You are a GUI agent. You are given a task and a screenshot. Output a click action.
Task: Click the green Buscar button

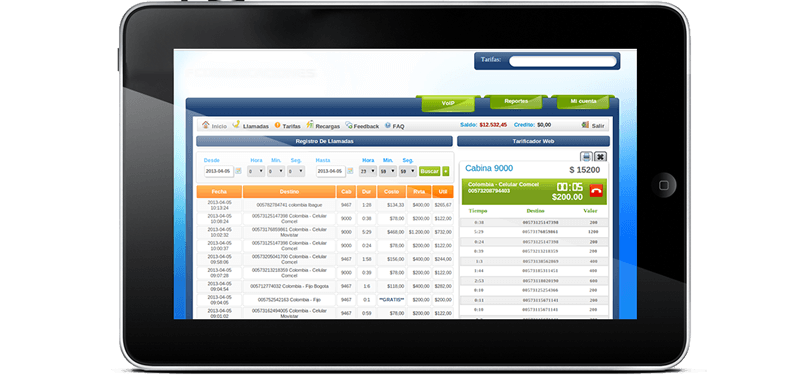pyautogui.click(x=430, y=171)
